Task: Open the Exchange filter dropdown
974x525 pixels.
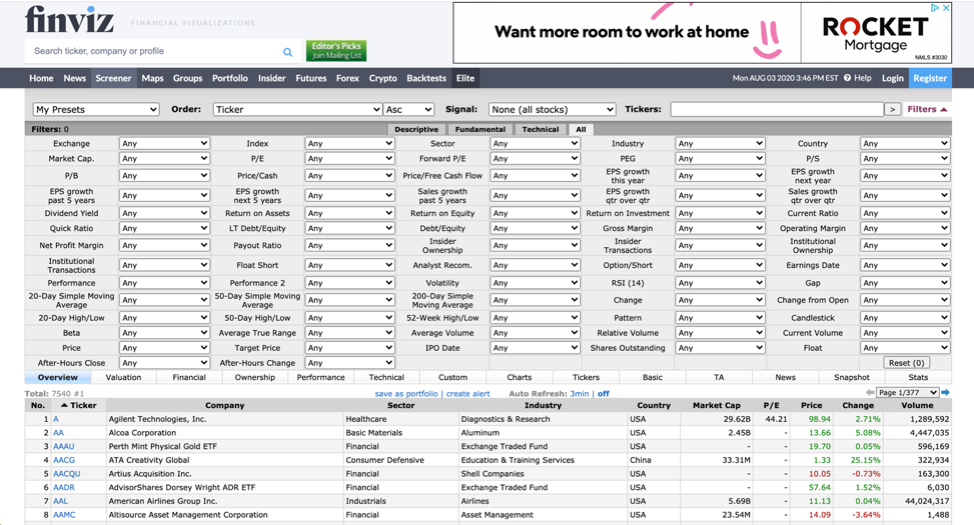Action: (164, 144)
